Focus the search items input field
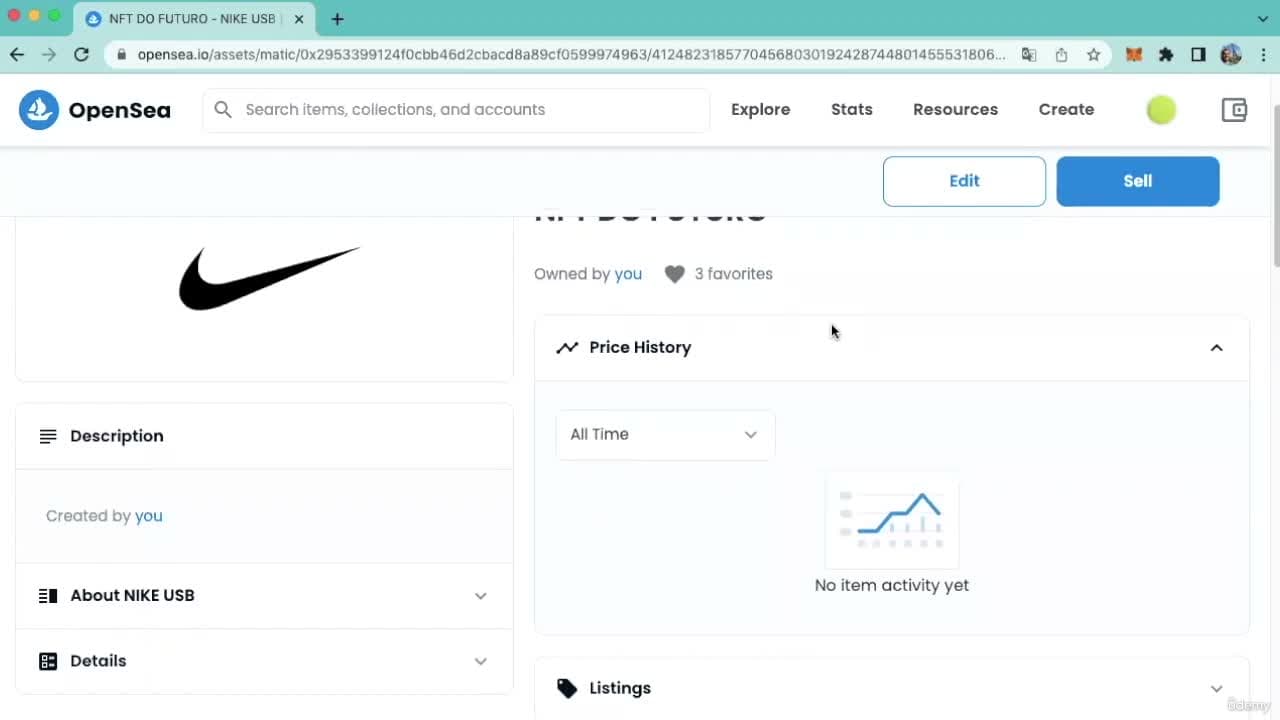The width and height of the screenshot is (1280, 720). click(x=456, y=110)
